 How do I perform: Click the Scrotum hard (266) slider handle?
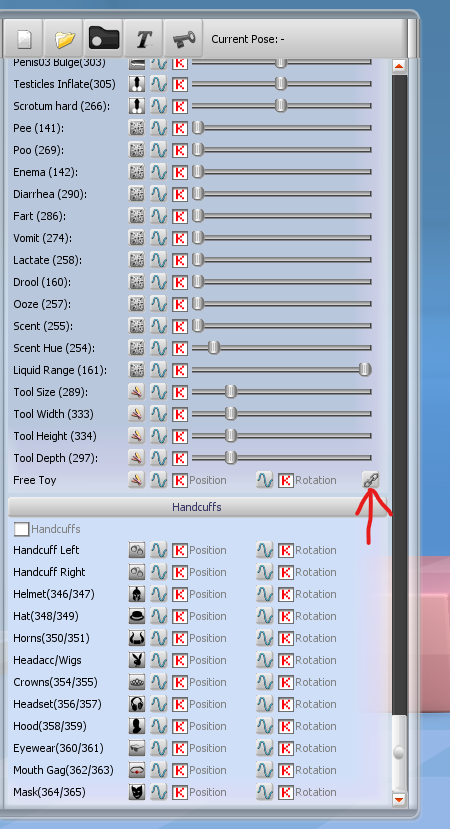point(281,106)
